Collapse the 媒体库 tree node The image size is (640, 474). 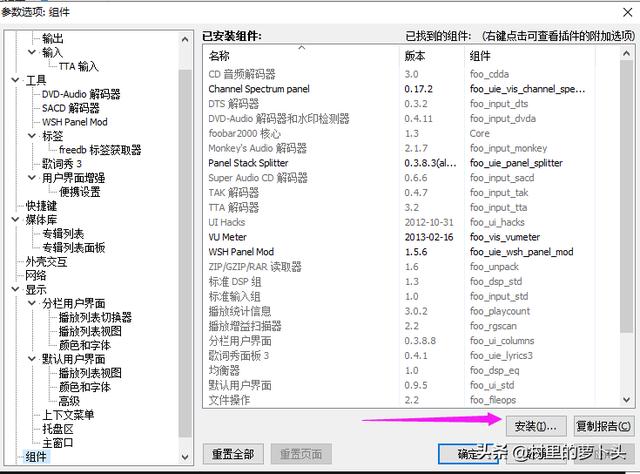point(15,219)
